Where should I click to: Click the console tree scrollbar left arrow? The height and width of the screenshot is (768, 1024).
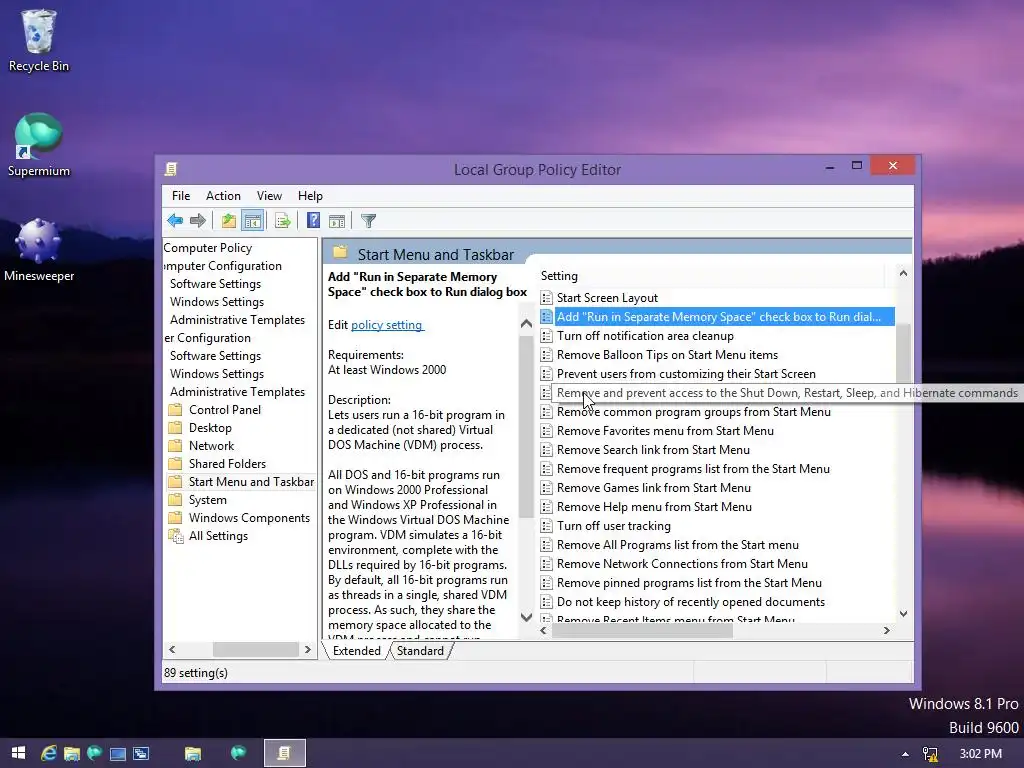[172, 649]
